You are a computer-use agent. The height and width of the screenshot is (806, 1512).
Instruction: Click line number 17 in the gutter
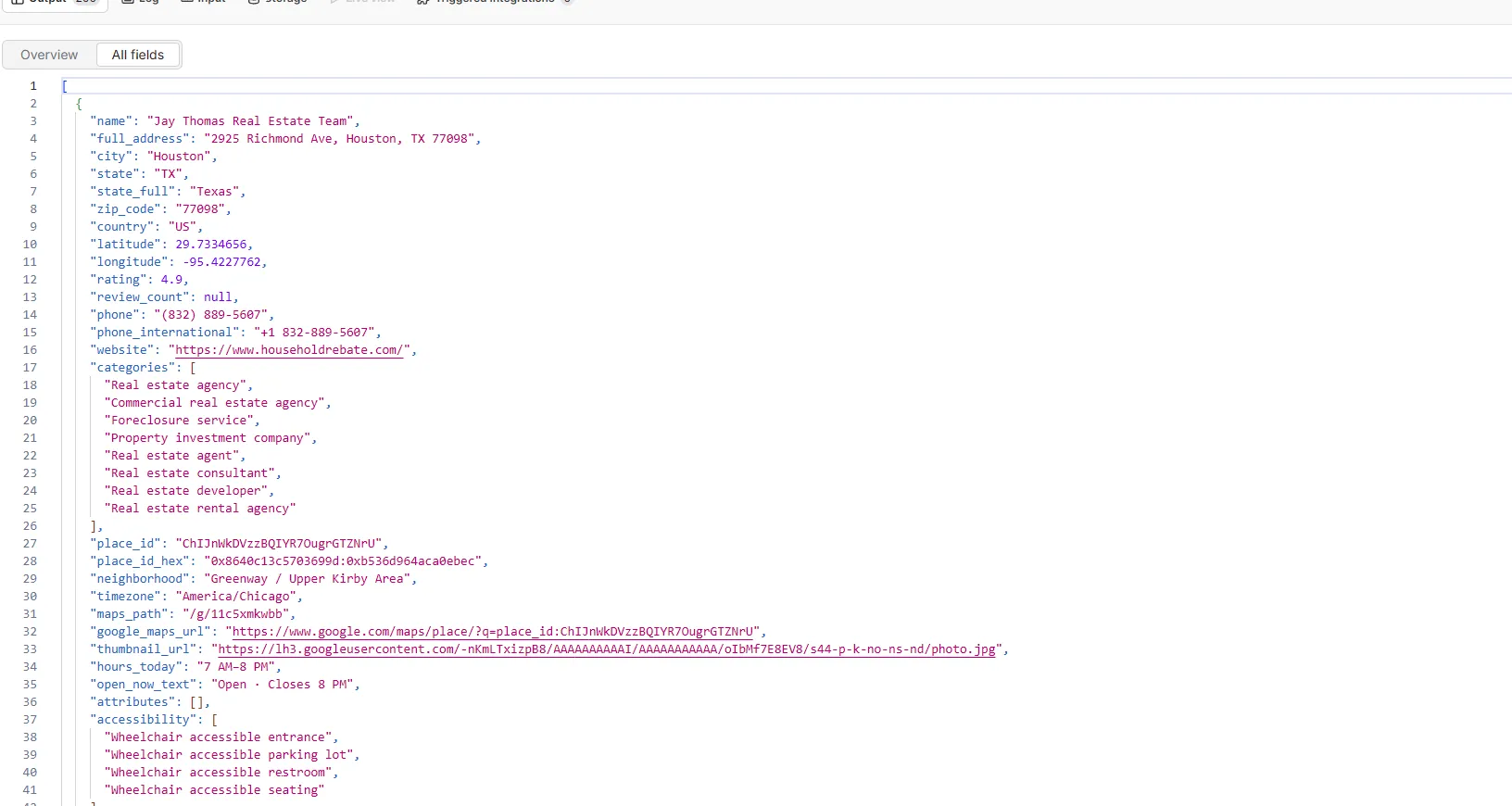click(30, 368)
